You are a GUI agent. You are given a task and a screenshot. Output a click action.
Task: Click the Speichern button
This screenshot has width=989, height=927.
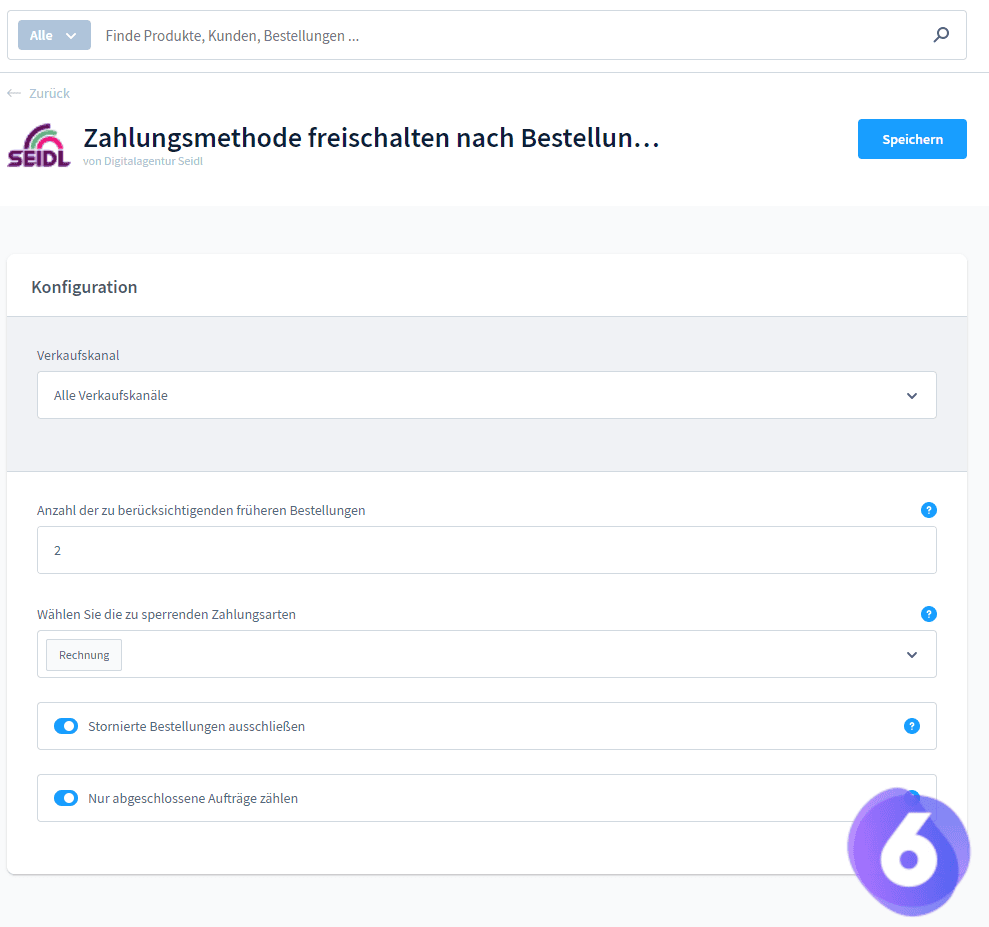pyautogui.click(x=911, y=138)
